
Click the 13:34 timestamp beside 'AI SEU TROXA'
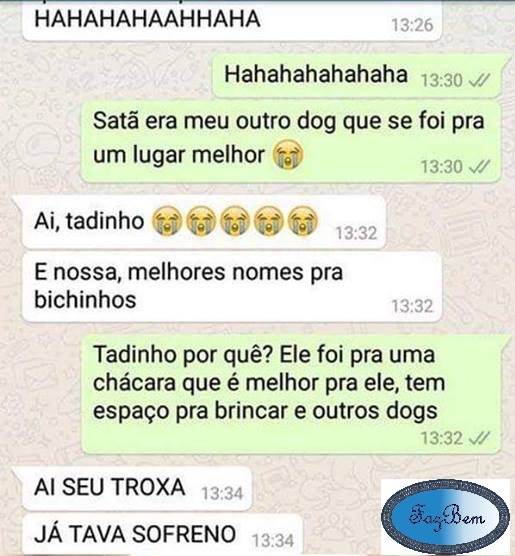click(222, 493)
